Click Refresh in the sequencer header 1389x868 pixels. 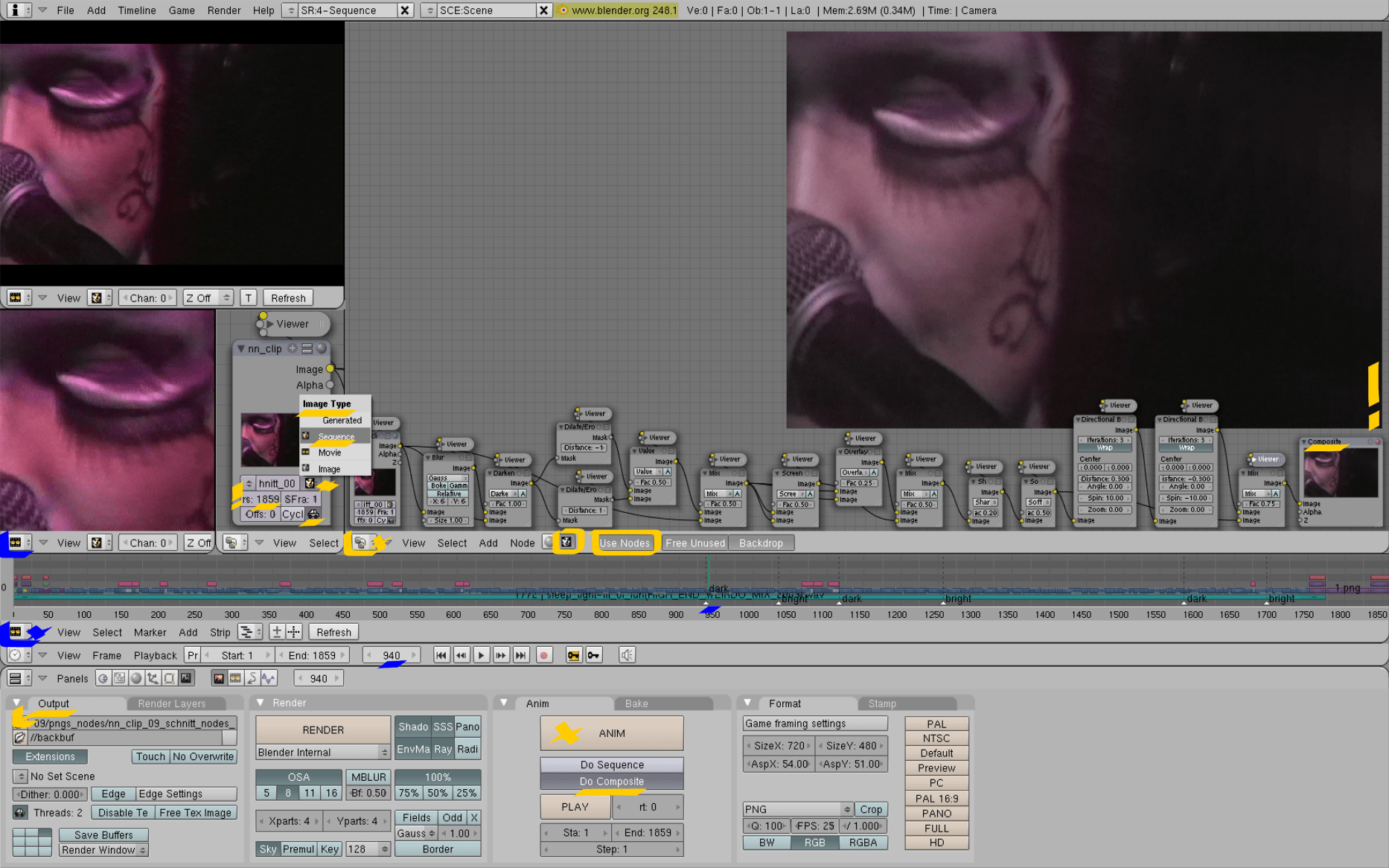coord(333,632)
